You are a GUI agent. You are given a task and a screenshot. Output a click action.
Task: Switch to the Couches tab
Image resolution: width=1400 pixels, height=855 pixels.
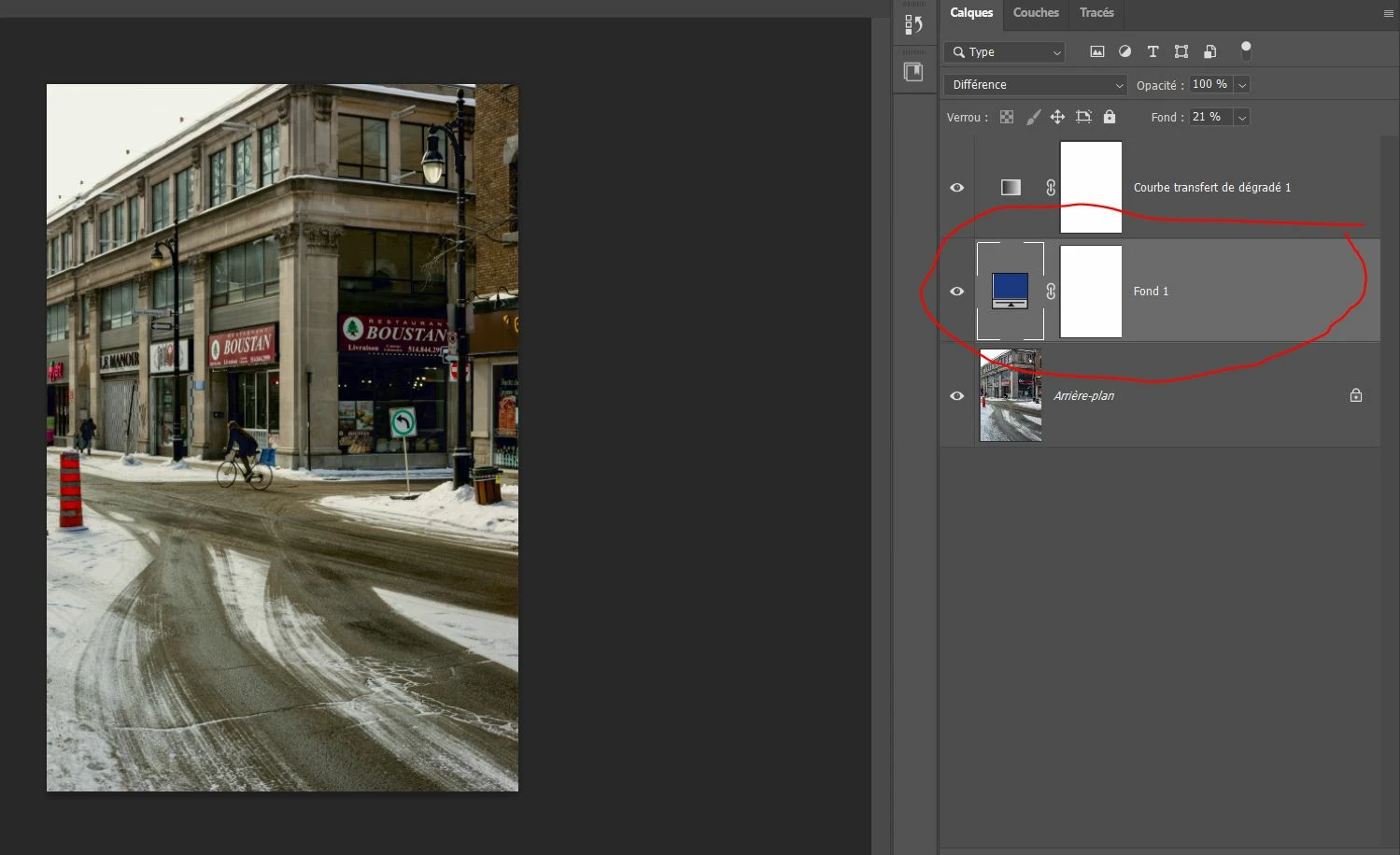pos(1036,13)
